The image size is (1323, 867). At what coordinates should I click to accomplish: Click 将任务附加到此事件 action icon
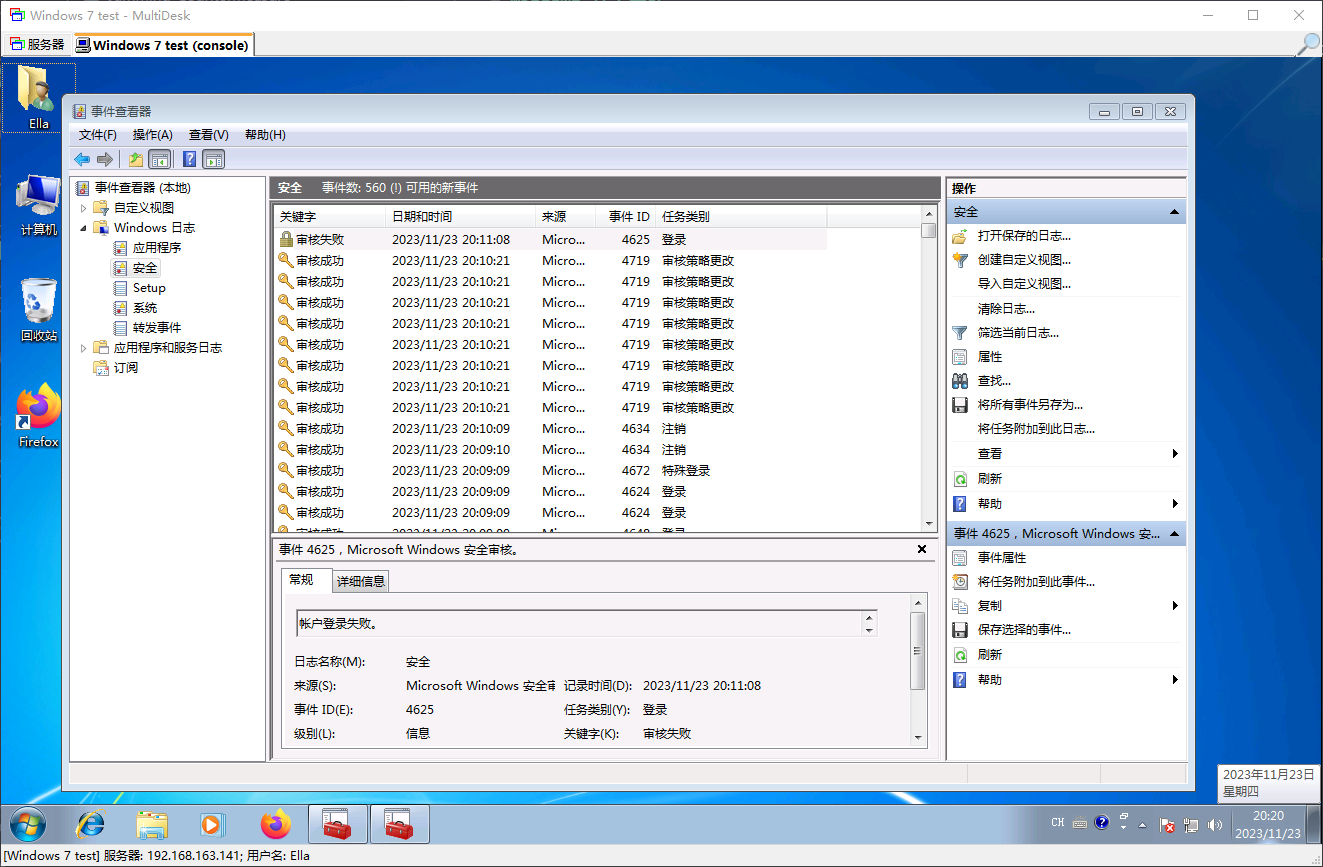pyautogui.click(x=960, y=582)
